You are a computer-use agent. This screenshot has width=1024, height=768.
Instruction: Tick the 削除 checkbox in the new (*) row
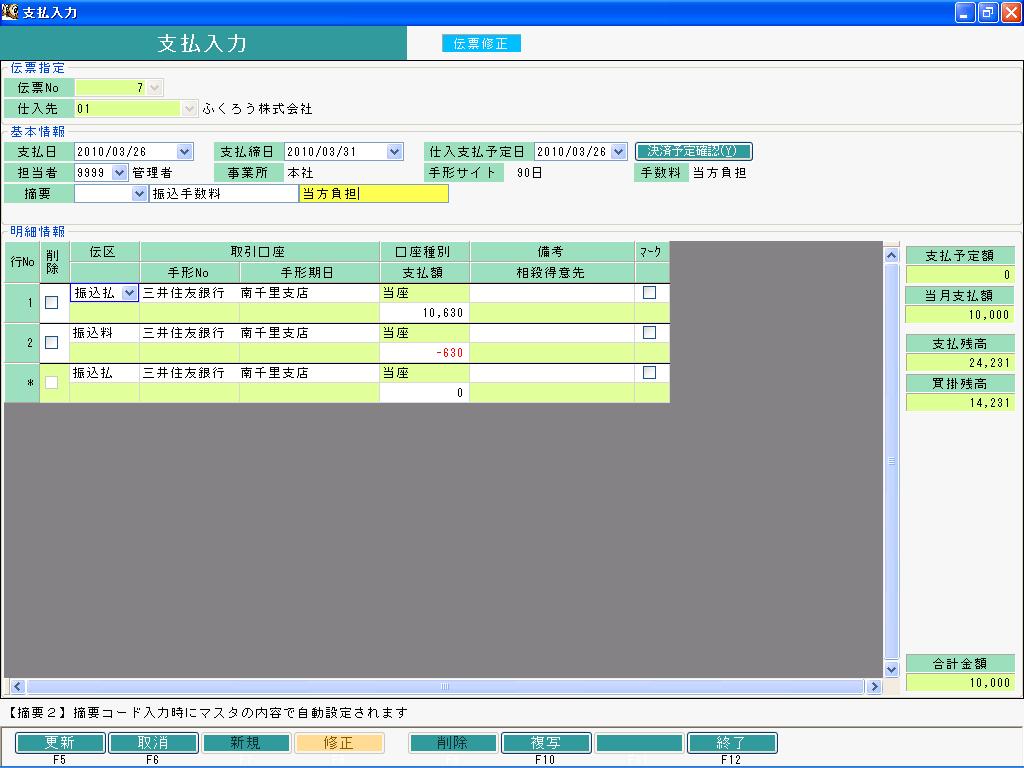(x=52, y=382)
